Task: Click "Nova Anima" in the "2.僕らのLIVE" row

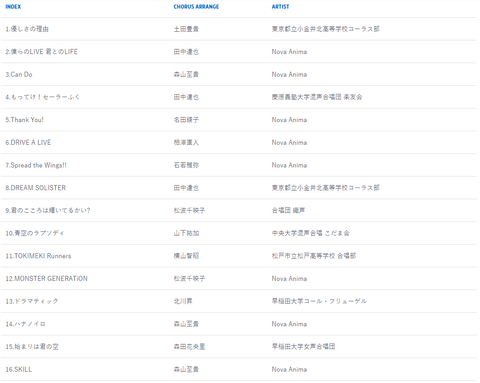Action: tap(289, 52)
